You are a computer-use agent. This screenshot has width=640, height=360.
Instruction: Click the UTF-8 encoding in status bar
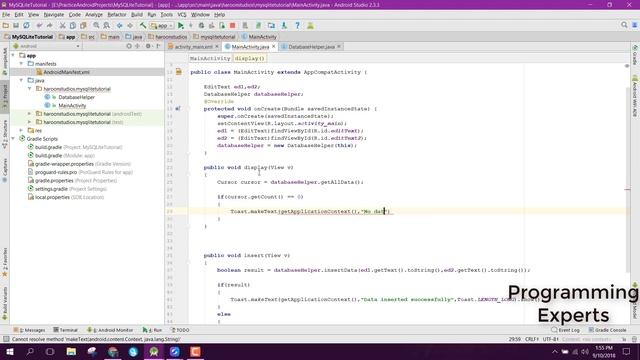(551, 339)
